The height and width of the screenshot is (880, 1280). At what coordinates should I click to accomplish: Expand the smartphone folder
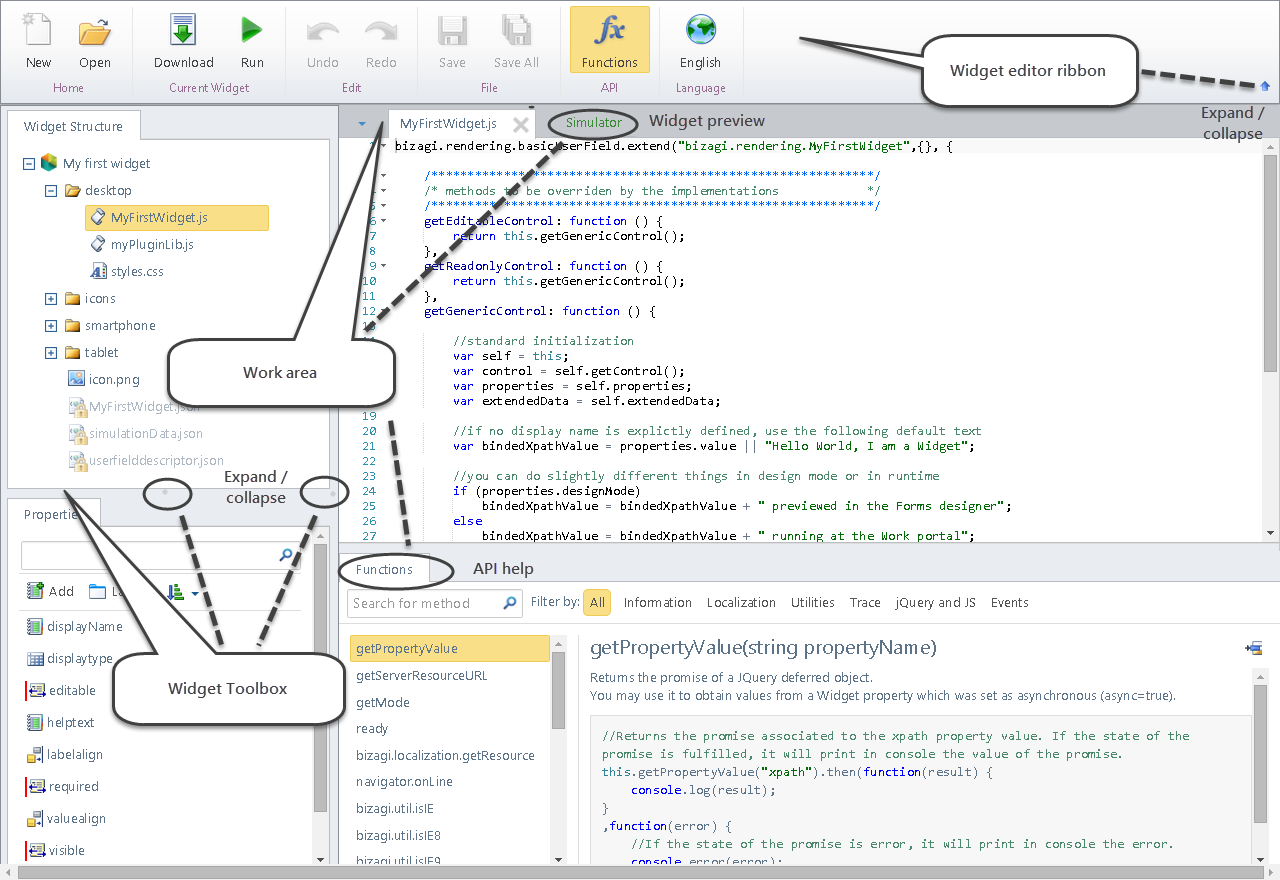[51, 326]
